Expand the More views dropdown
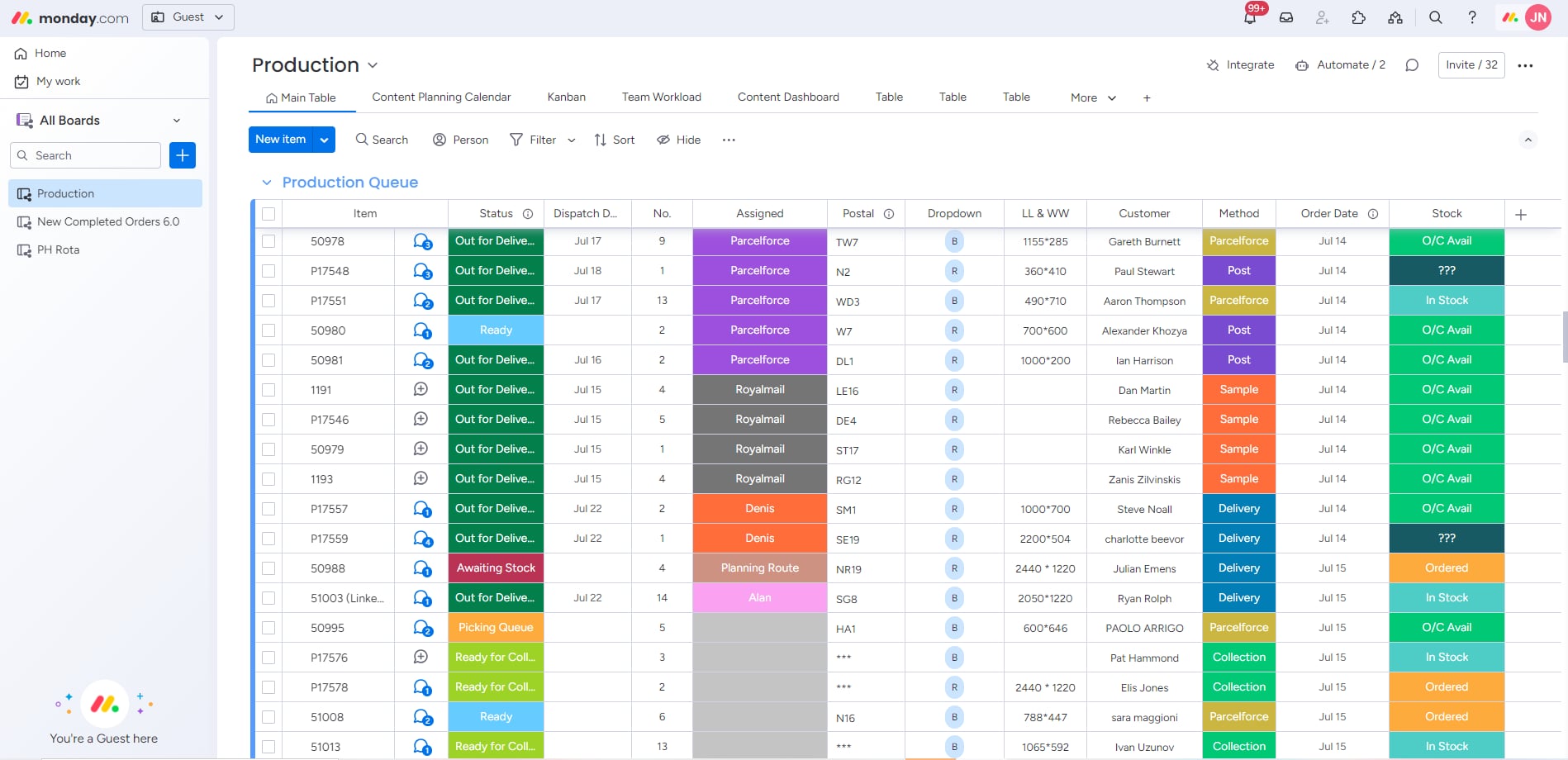Viewport: 1568px width, 760px height. (x=1093, y=97)
